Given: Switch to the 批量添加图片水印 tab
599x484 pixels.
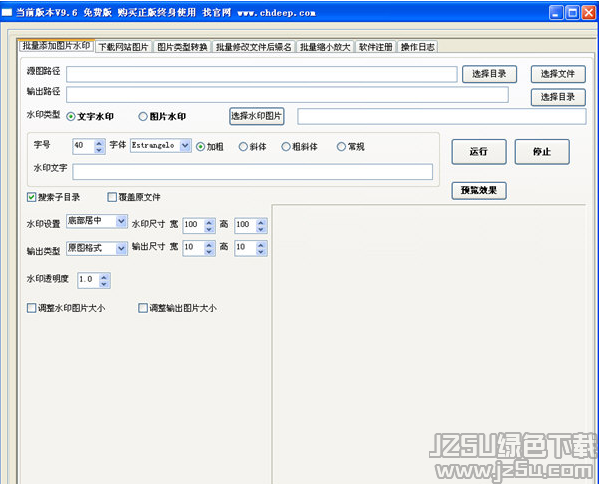Looking at the screenshot, I should pyautogui.click(x=56, y=46).
